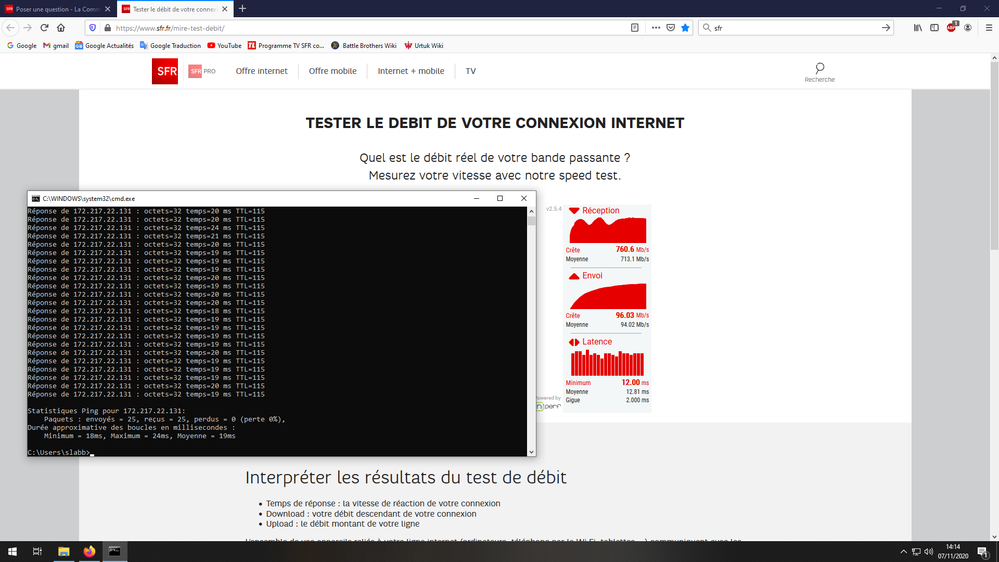Click the Recherche magnifier icon
Viewport: 999px width, 562px height.
point(819,68)
